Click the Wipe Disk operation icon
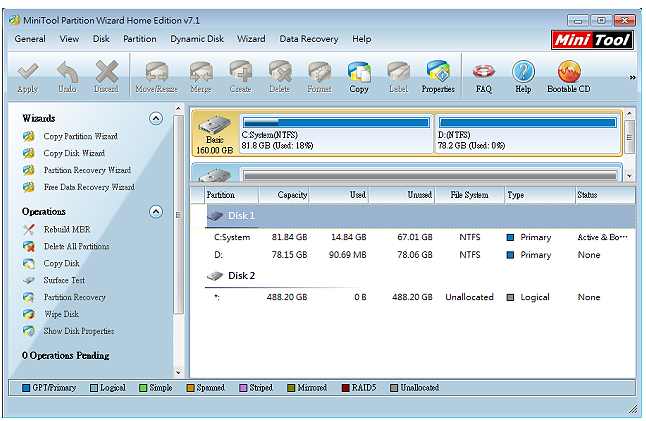 29,314
